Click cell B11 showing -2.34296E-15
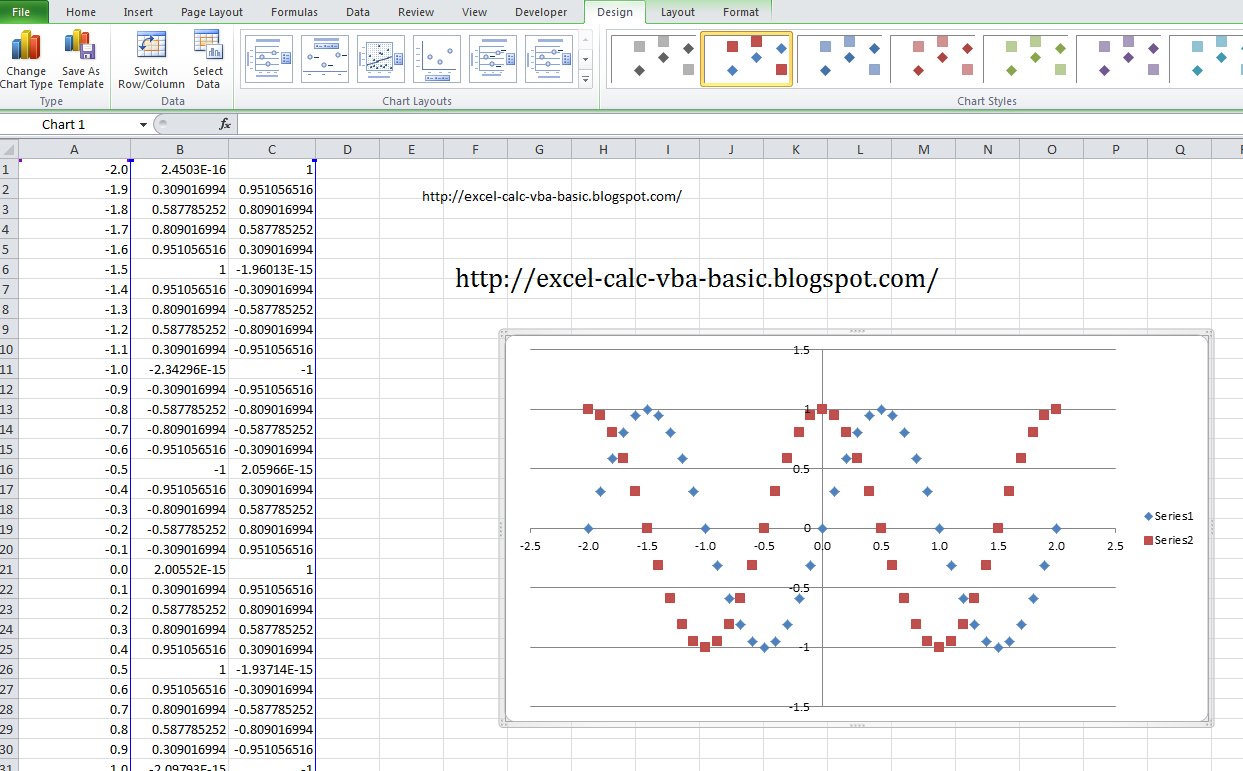The width and height of the screenshot is (1243, 771). 180,370
